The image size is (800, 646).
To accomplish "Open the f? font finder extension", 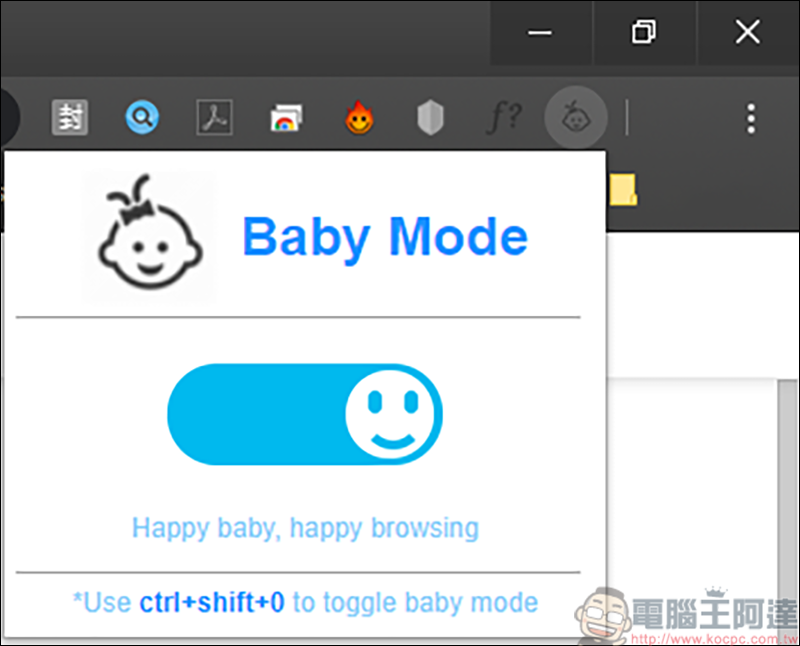I will tap(505, 118).
